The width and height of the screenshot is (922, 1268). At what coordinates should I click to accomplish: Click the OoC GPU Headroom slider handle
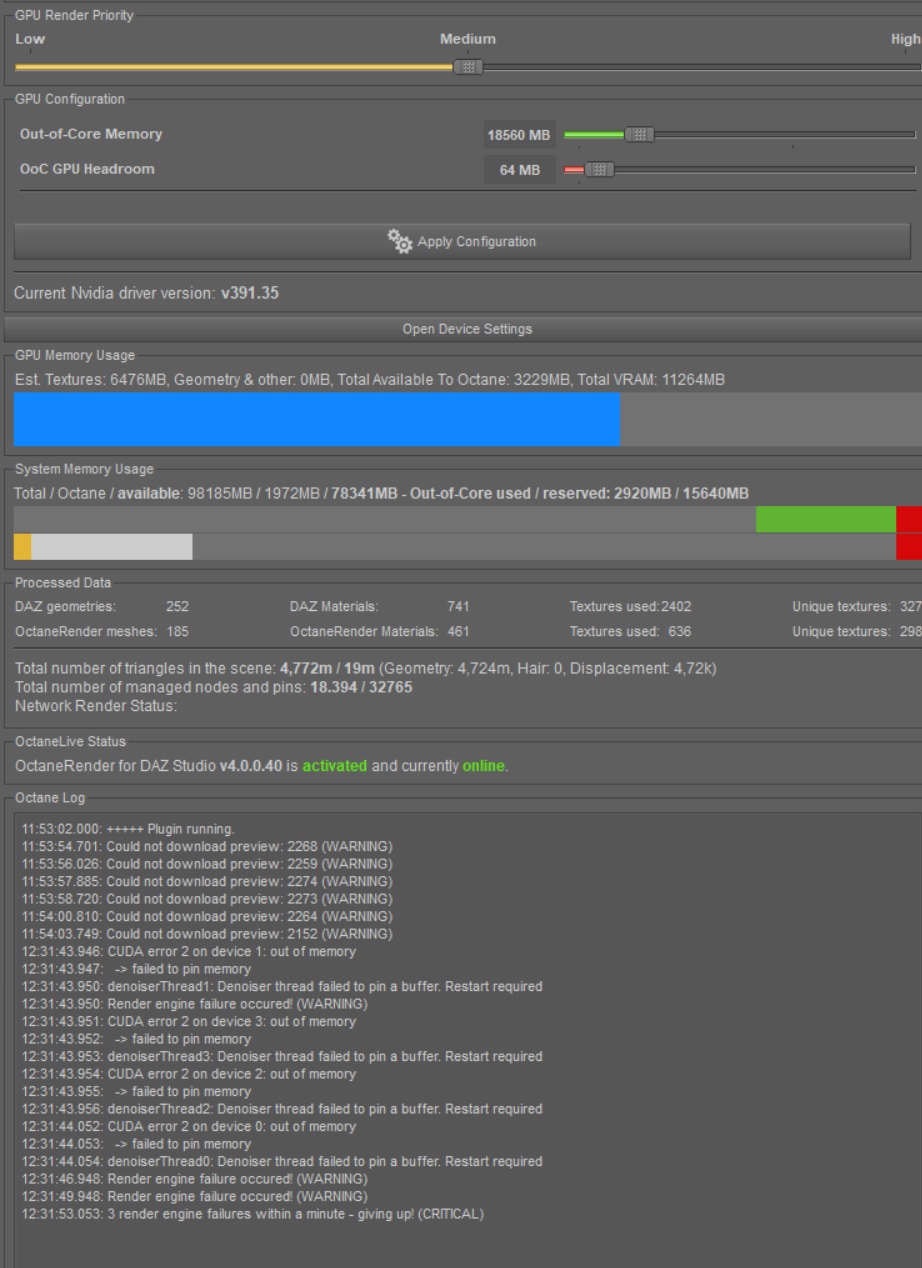599,170
